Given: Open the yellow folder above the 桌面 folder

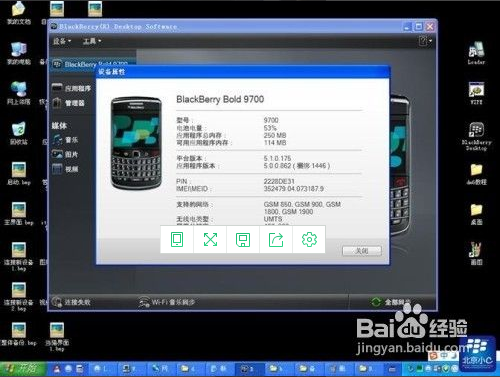Looking at the screenshot, I should point(476,174).
